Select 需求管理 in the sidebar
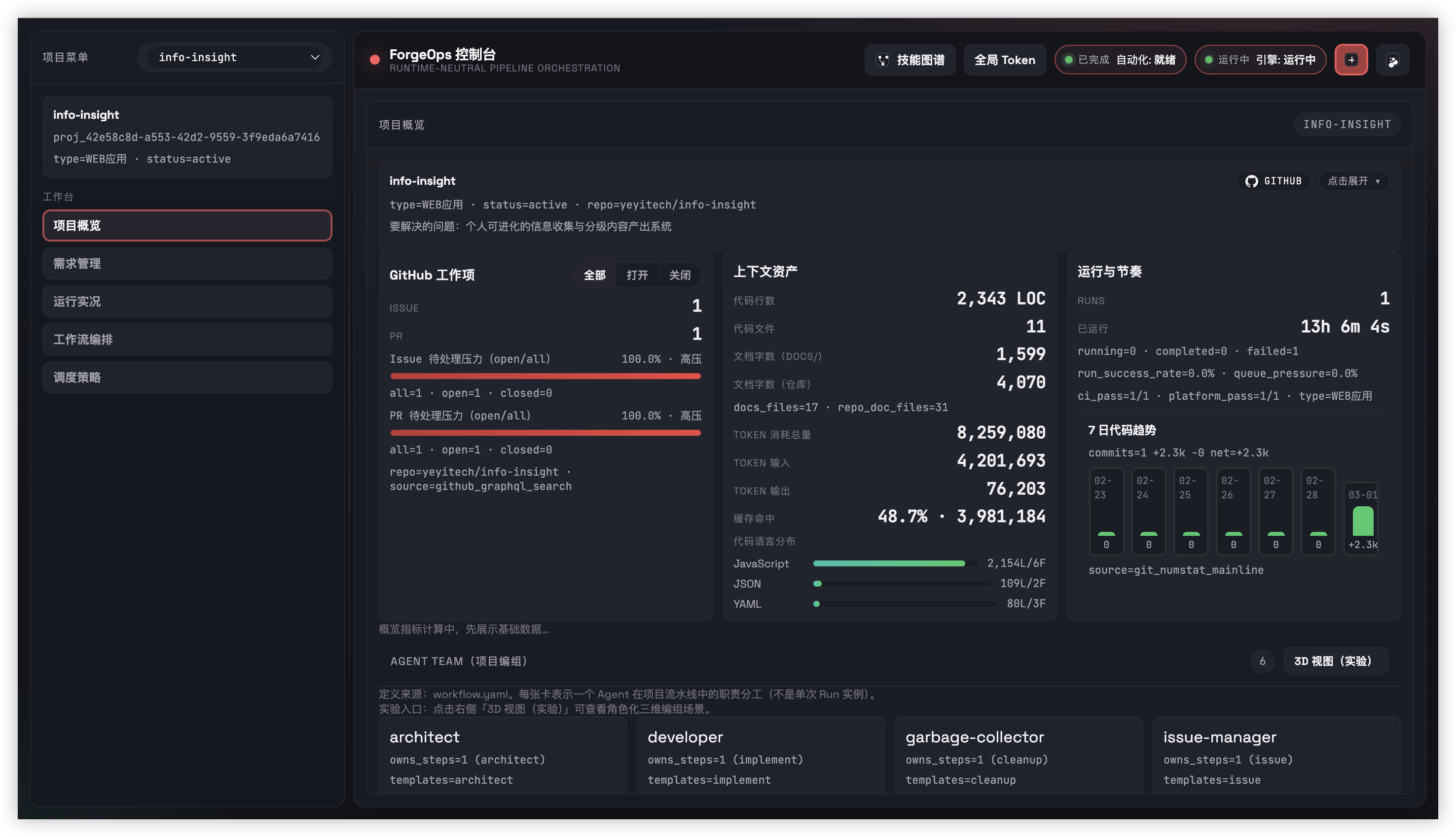The width and height of the screenshot is (1456, 837). (x=187, y=263)
